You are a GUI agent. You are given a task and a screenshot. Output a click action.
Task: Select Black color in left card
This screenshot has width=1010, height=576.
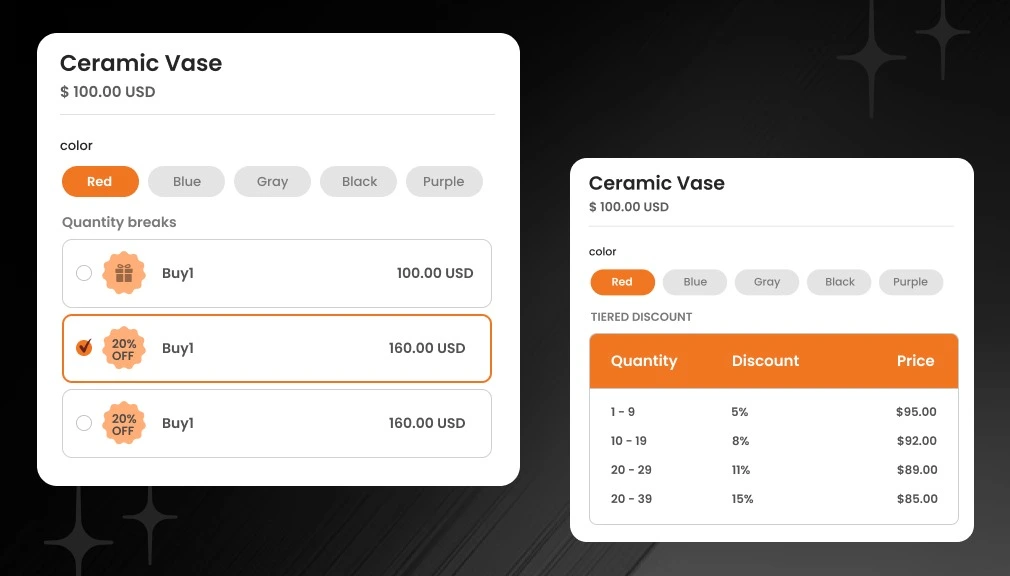(359, 181)
